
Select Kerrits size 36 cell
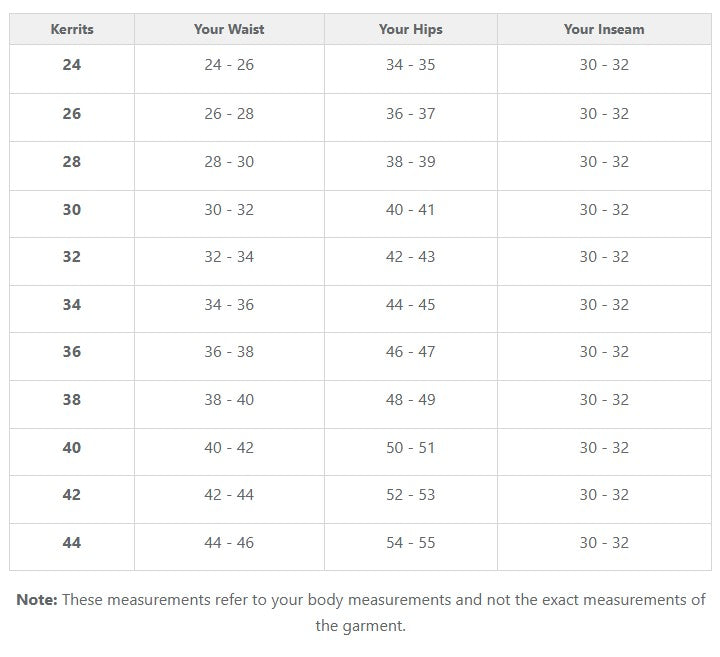[72, 352]
